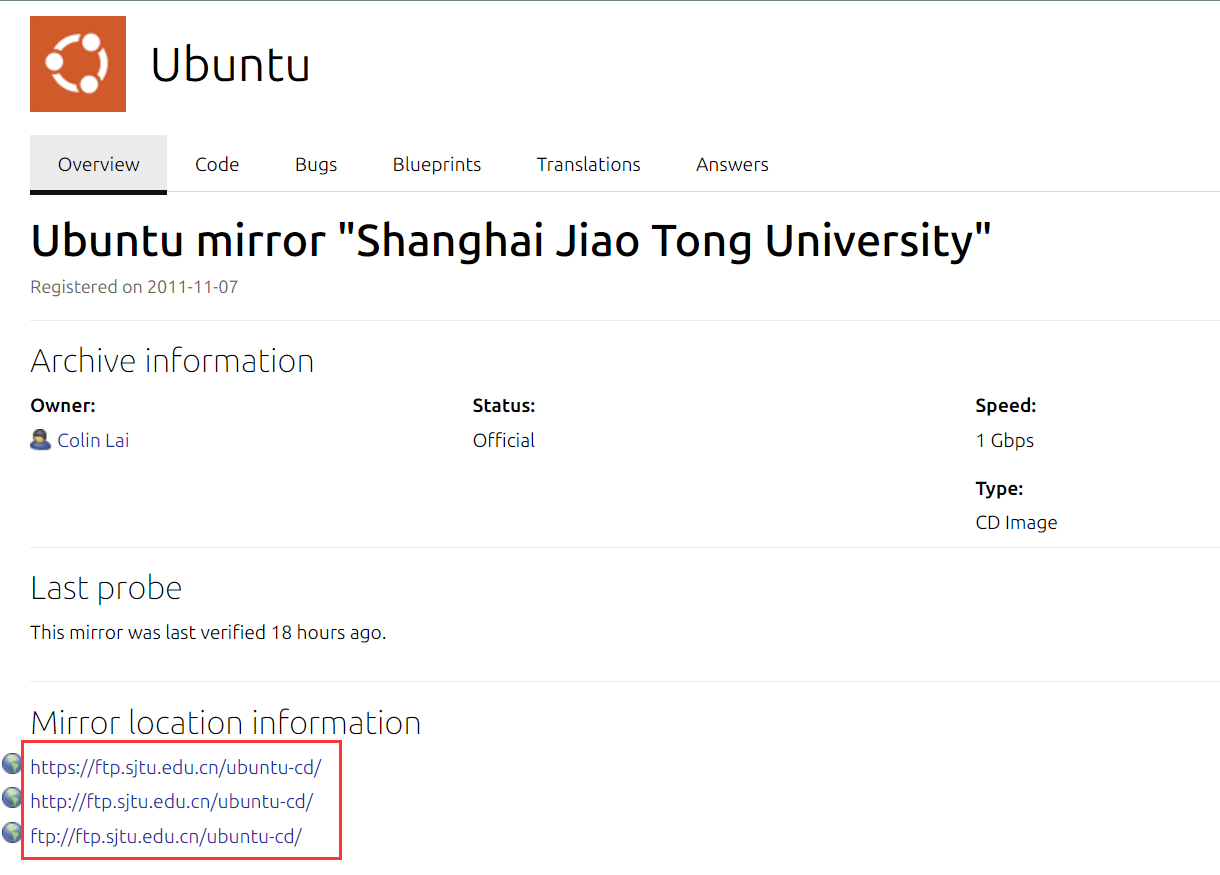The height and width of the screenshot is (875, 1220).
Task: Click 'This mirror was last verified' text
Action: click(208, 632)
